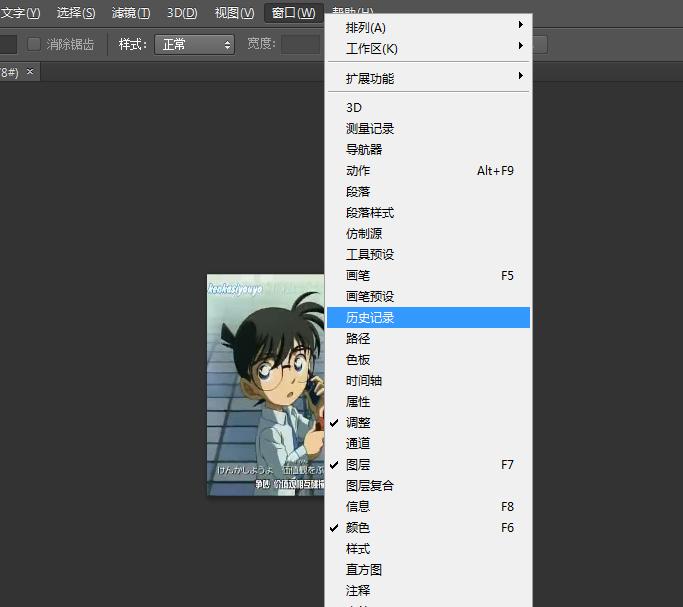This screenshot has width=683, height=607.
Task: Close the document tab
Action: 30,71
